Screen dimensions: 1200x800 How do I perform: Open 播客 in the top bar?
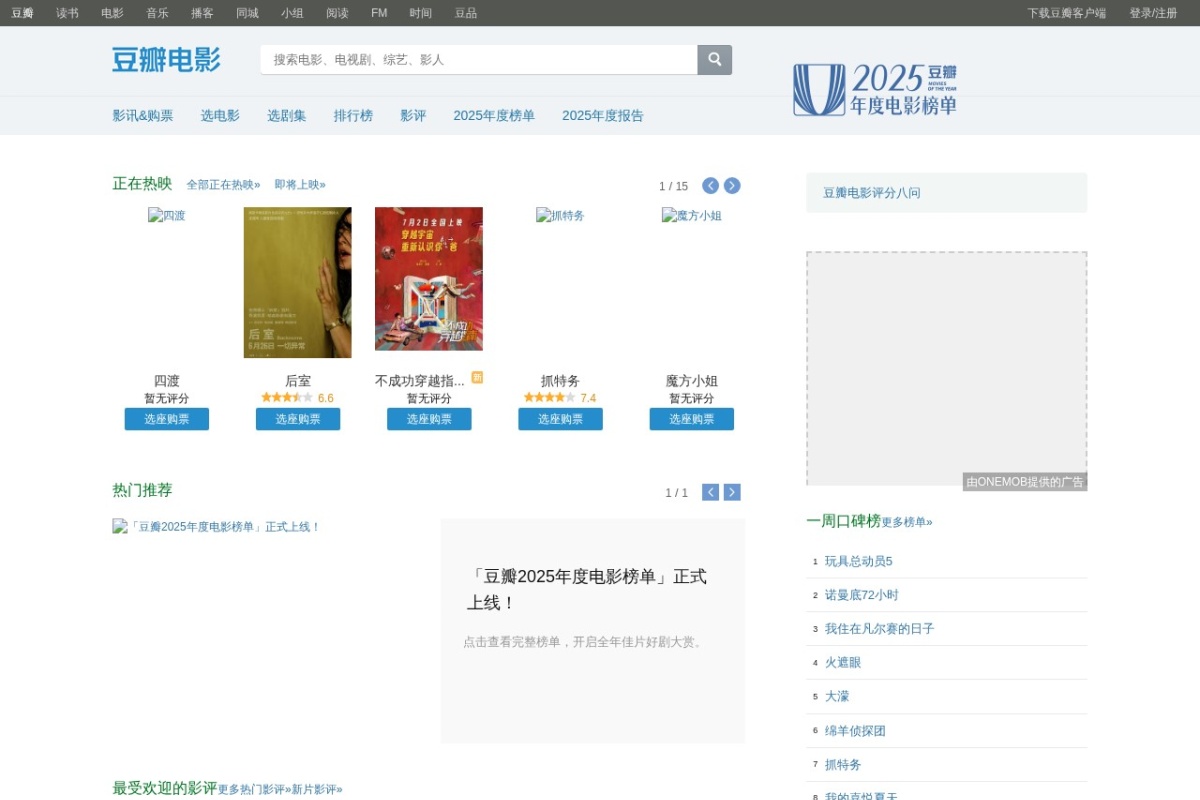[x=202, y=13]
